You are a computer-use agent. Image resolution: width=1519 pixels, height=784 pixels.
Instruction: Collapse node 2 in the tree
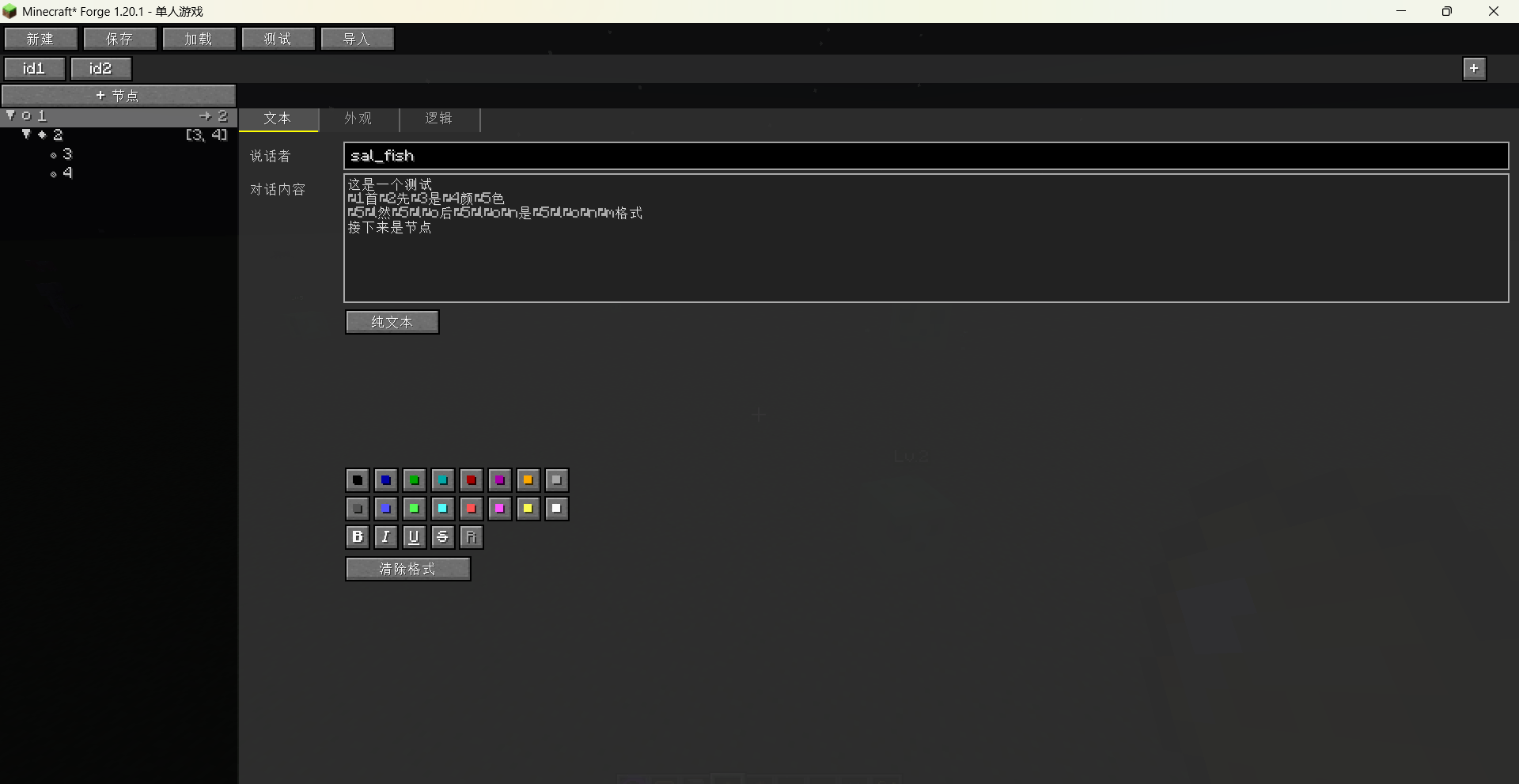point(26,134)
